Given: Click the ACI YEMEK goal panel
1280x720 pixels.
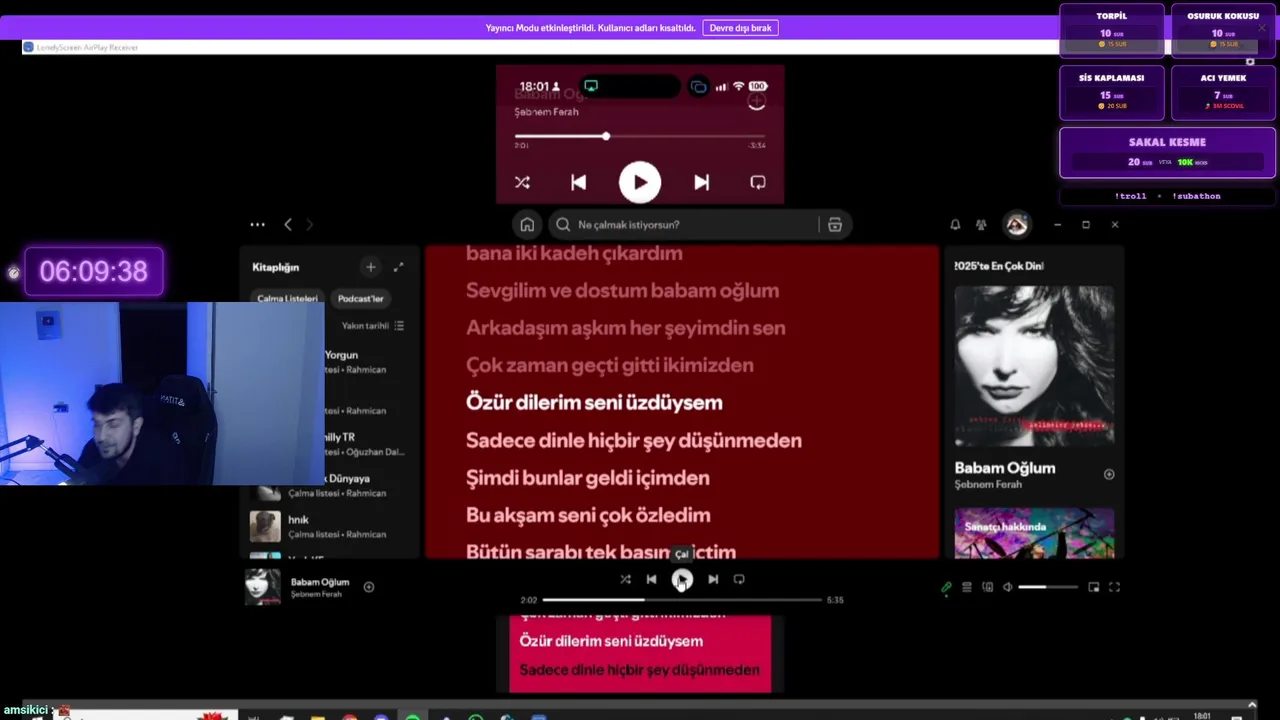Looking at the screenshot, I should click(x=1223, y=92).
